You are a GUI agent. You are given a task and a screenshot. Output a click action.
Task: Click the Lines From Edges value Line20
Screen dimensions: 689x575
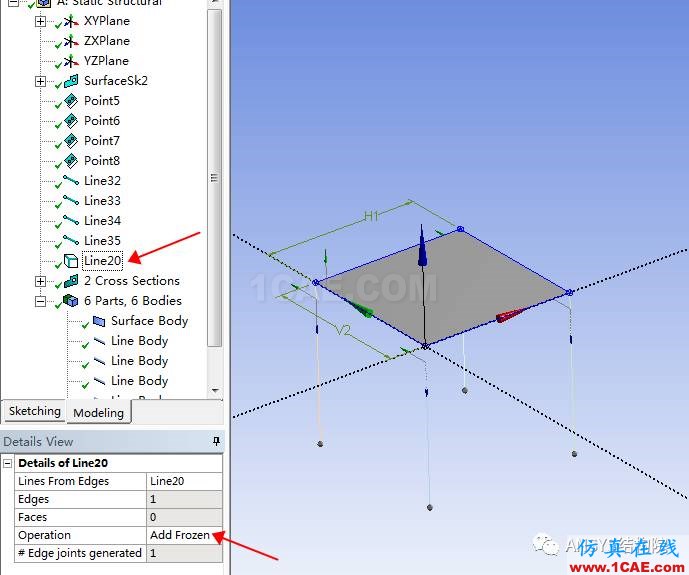184,481
